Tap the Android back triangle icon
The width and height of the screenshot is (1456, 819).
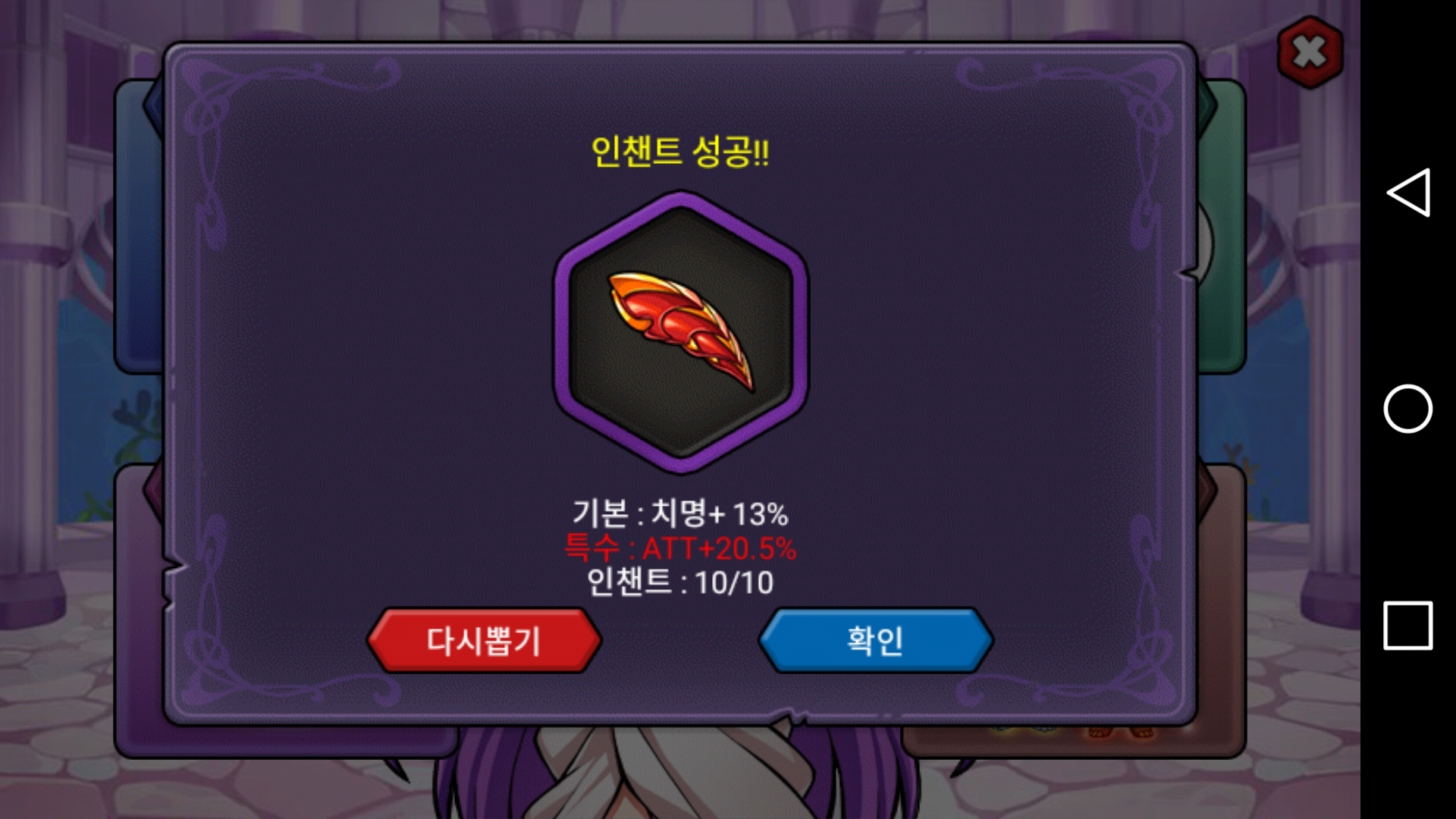point(1408,193)
